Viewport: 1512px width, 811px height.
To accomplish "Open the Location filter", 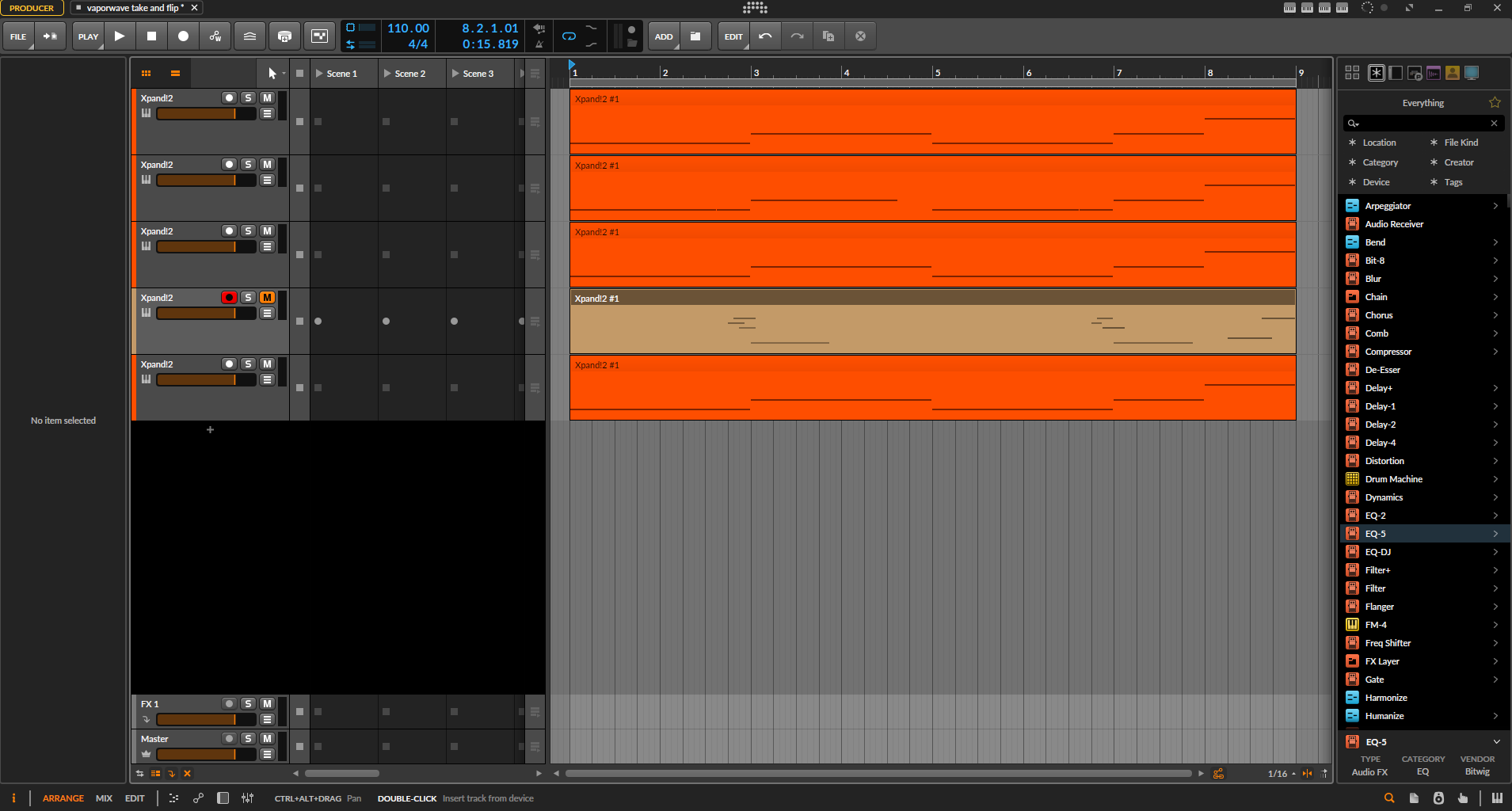I will point(1379,143).
